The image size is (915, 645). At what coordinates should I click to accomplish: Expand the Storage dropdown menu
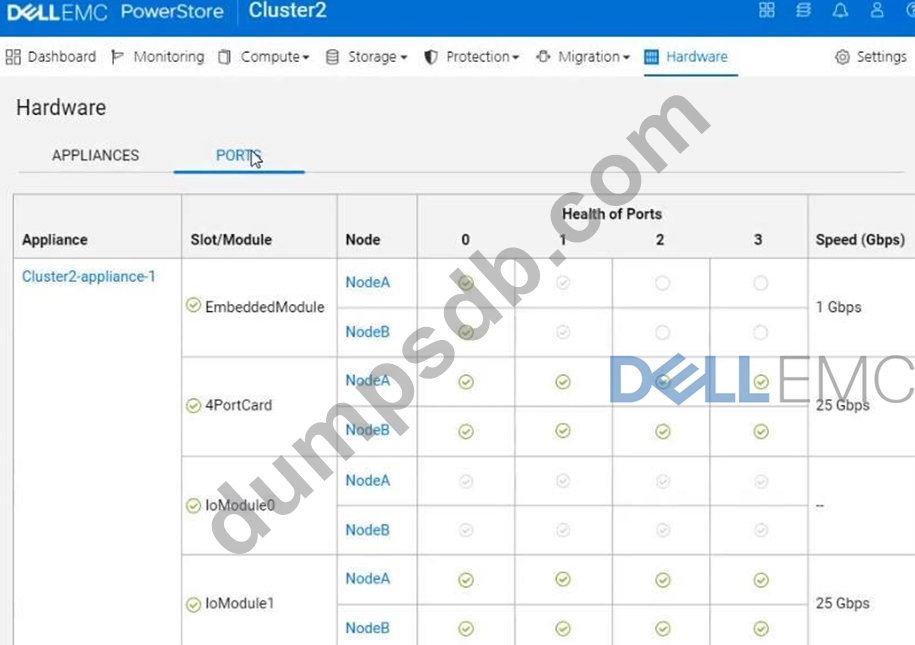pos(367,57)
